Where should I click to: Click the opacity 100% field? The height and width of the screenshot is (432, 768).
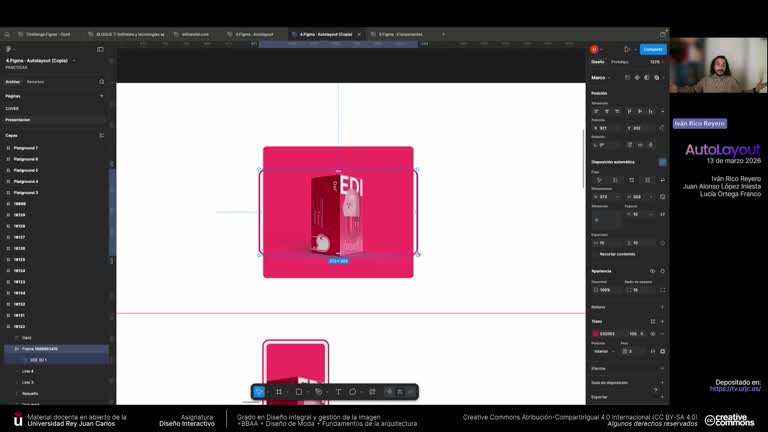(x=606, y=290)
